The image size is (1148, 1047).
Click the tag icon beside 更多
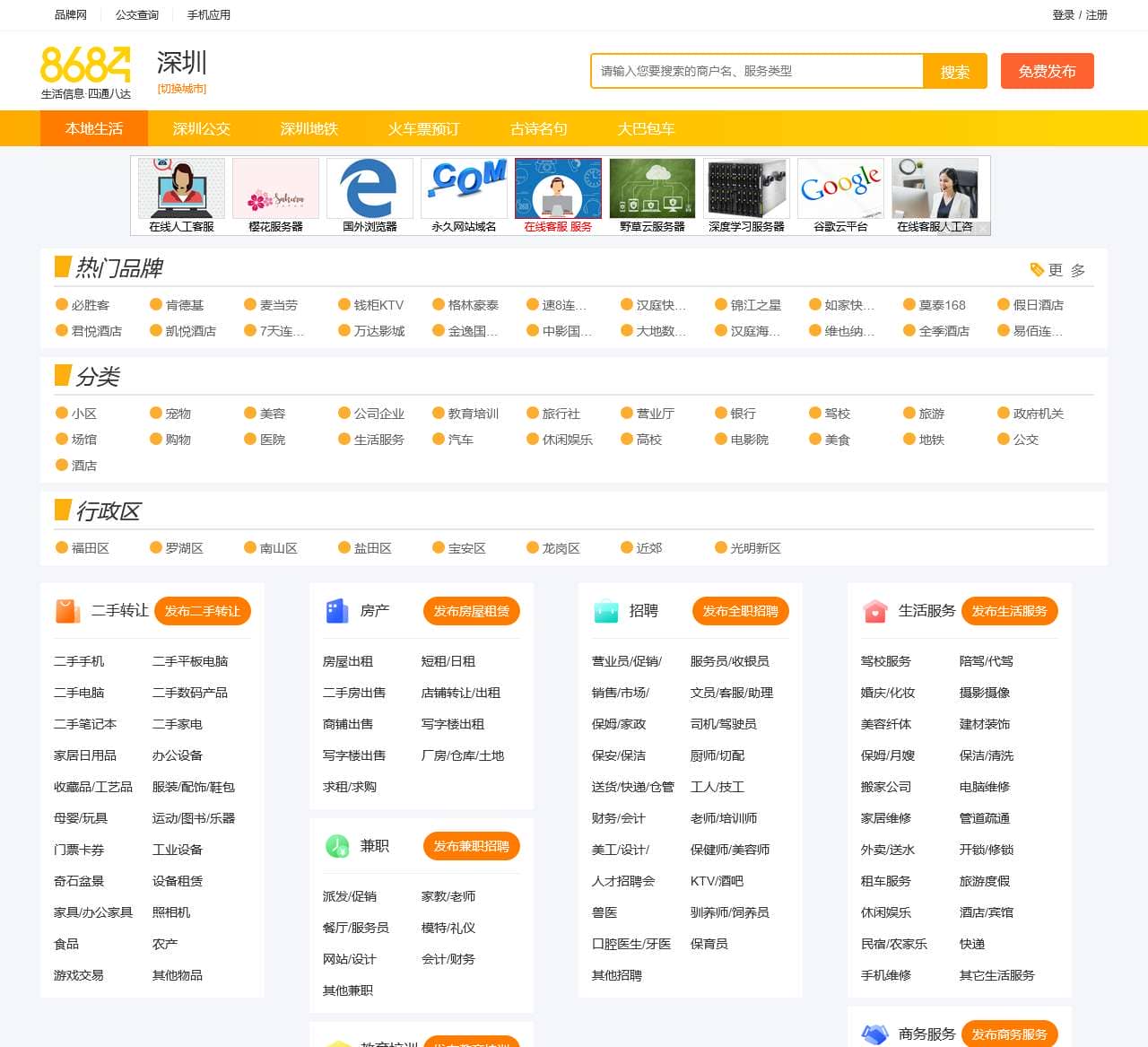[x=1037, y=269]
